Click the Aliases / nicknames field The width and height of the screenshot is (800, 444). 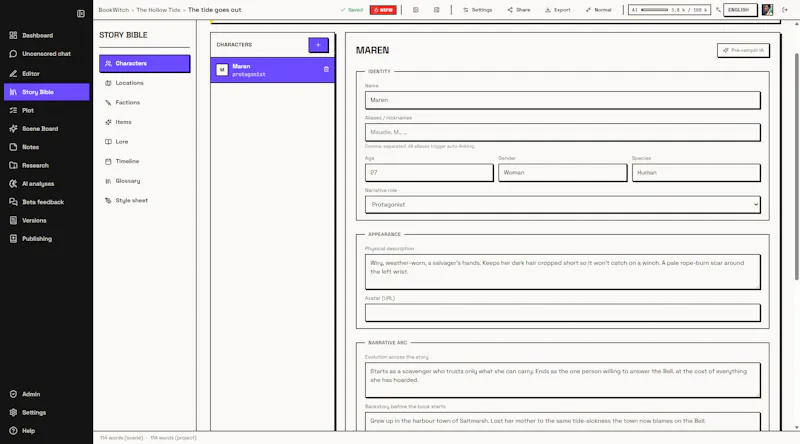562,132
